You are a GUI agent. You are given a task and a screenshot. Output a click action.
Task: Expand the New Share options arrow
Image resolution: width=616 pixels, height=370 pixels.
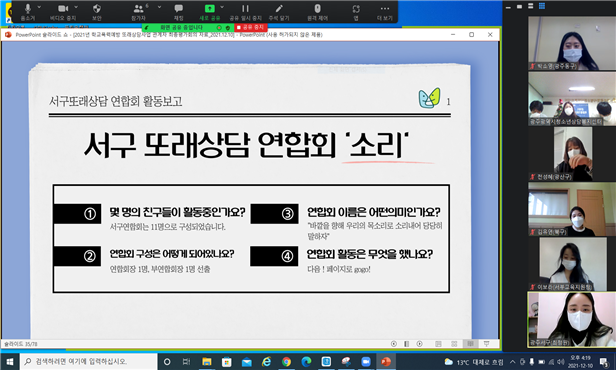(x=222, y=7)
